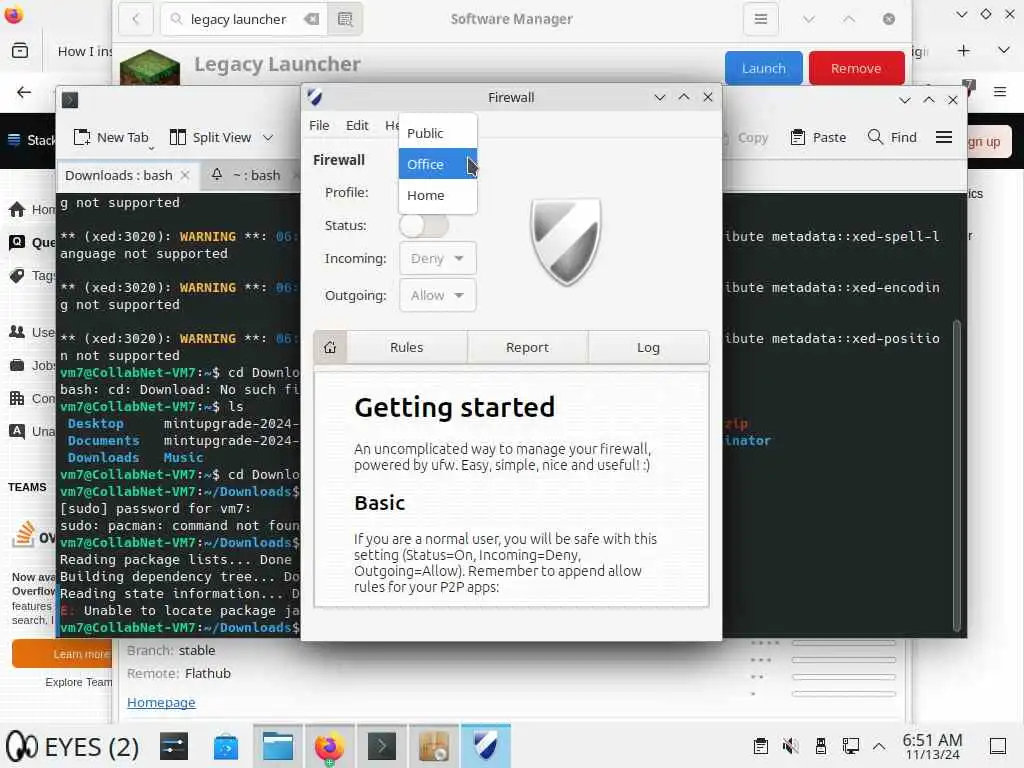Click Paste in terminal toolbar

tap(818, 137)
